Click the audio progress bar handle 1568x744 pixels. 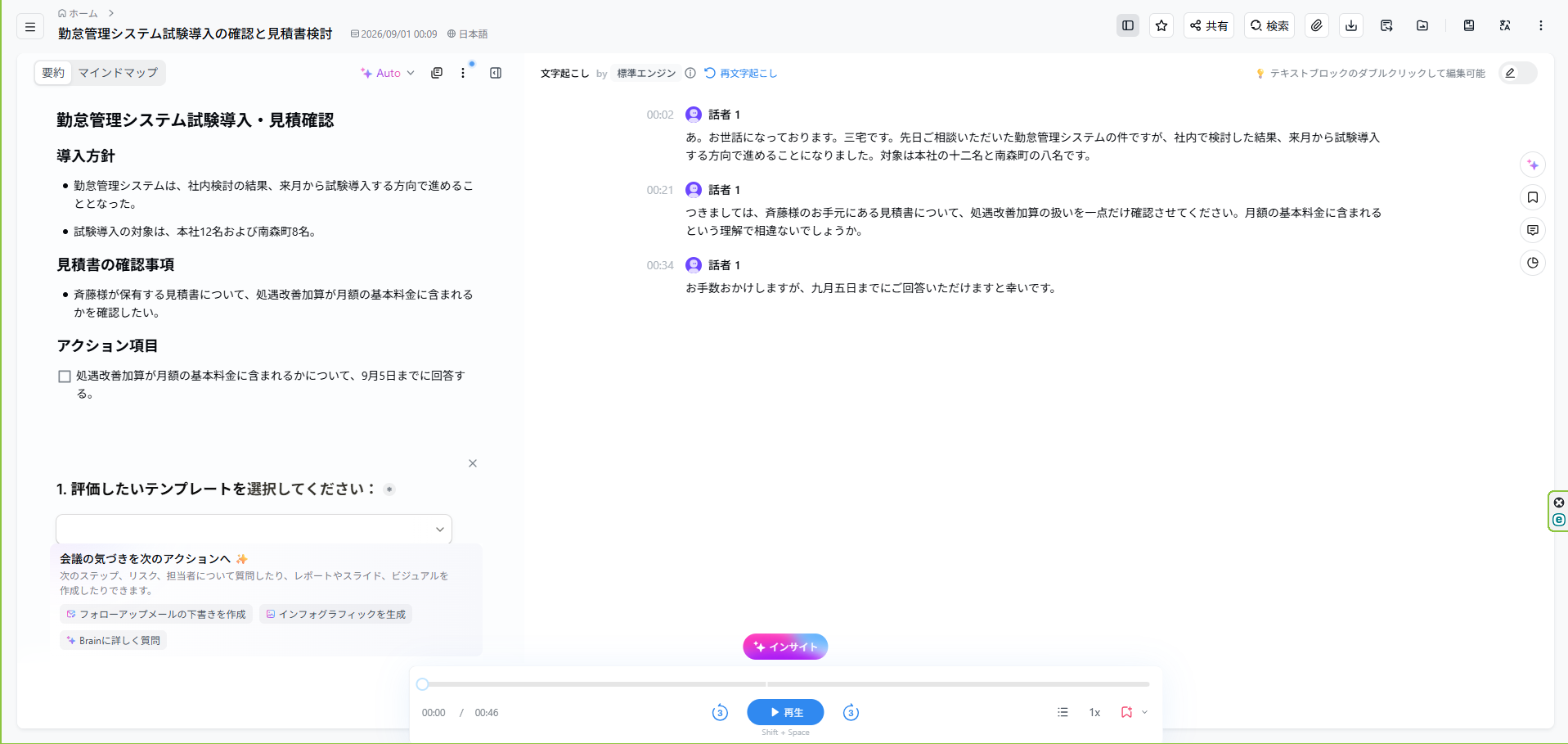422,684
